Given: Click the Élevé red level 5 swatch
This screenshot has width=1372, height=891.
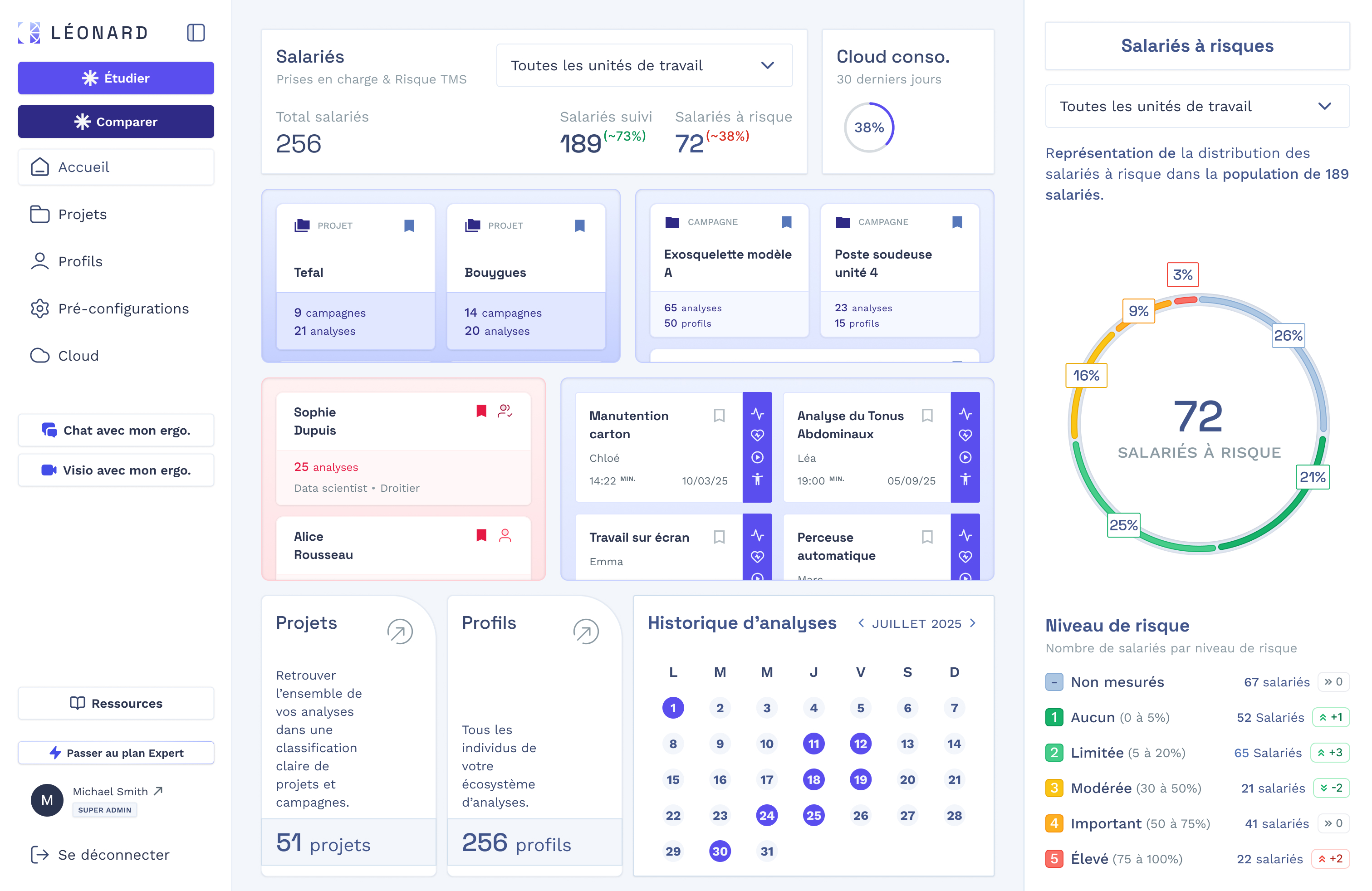Looking at the screenshot, I should coord(1054,859).
